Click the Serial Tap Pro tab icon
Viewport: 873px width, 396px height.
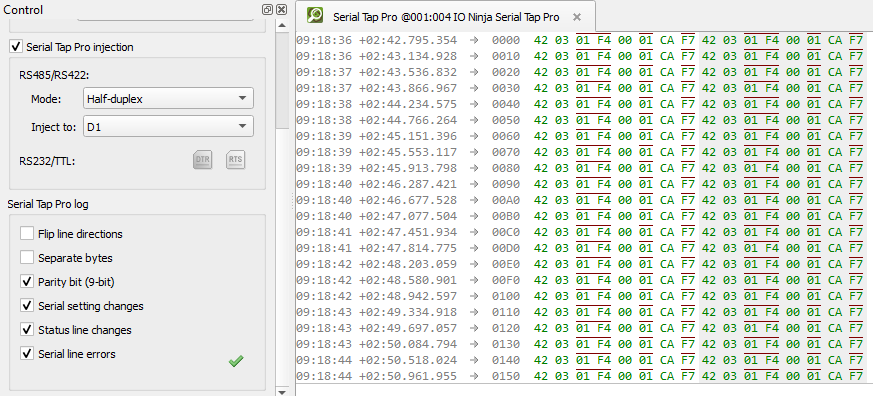pyautogui.click(x=316, y=16)
